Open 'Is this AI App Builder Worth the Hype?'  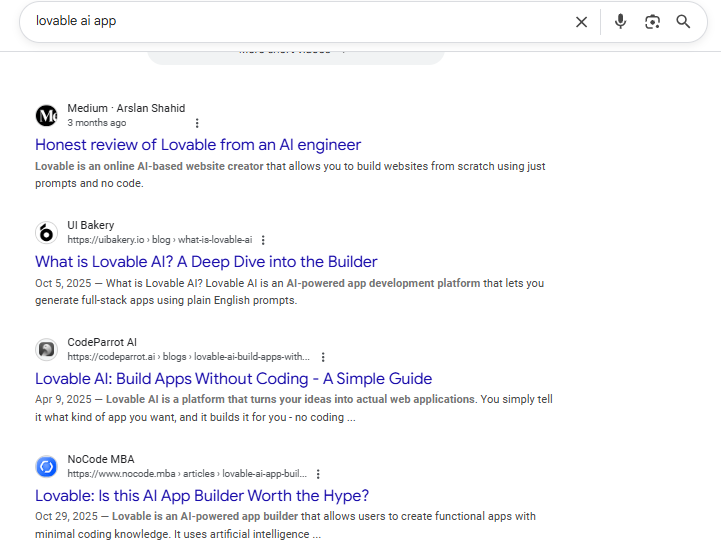[202, 496]
